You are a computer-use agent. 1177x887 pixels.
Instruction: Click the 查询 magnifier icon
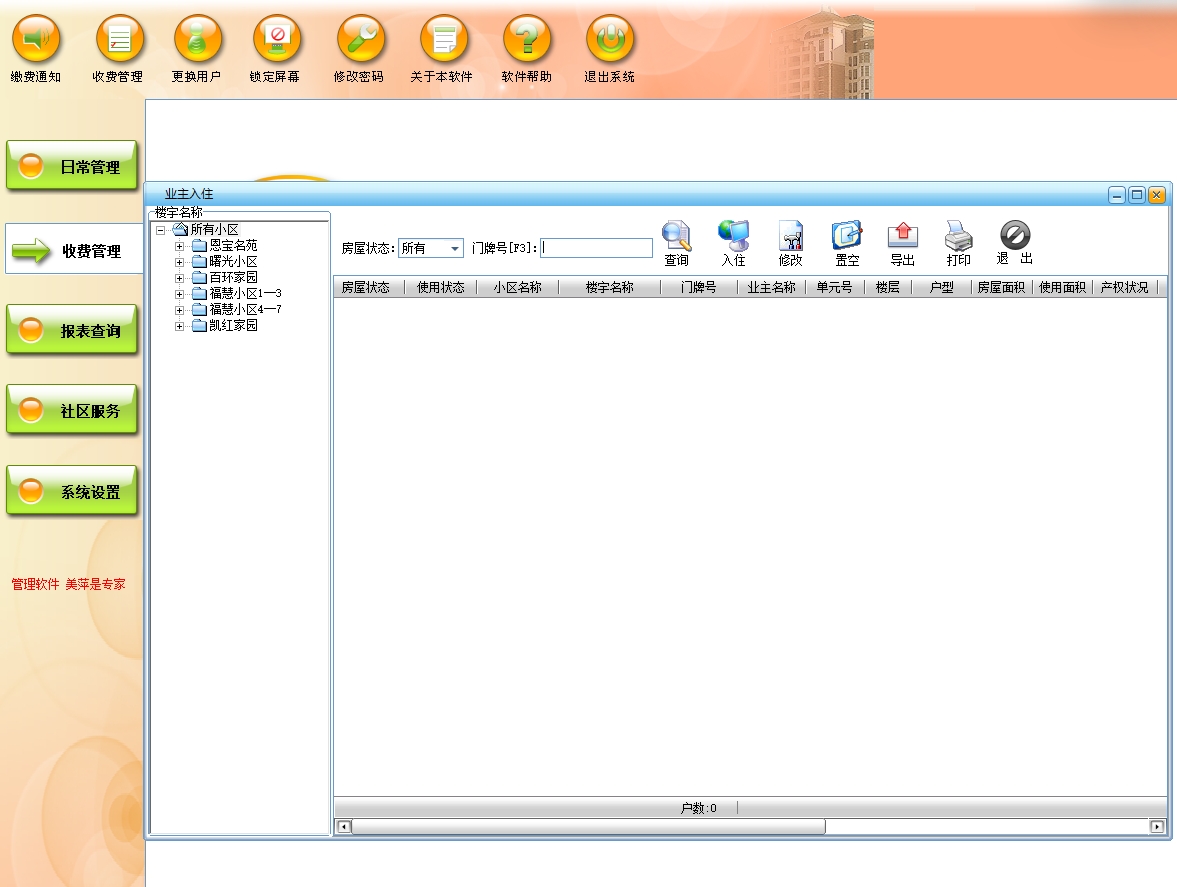click(x=677, y=237)
